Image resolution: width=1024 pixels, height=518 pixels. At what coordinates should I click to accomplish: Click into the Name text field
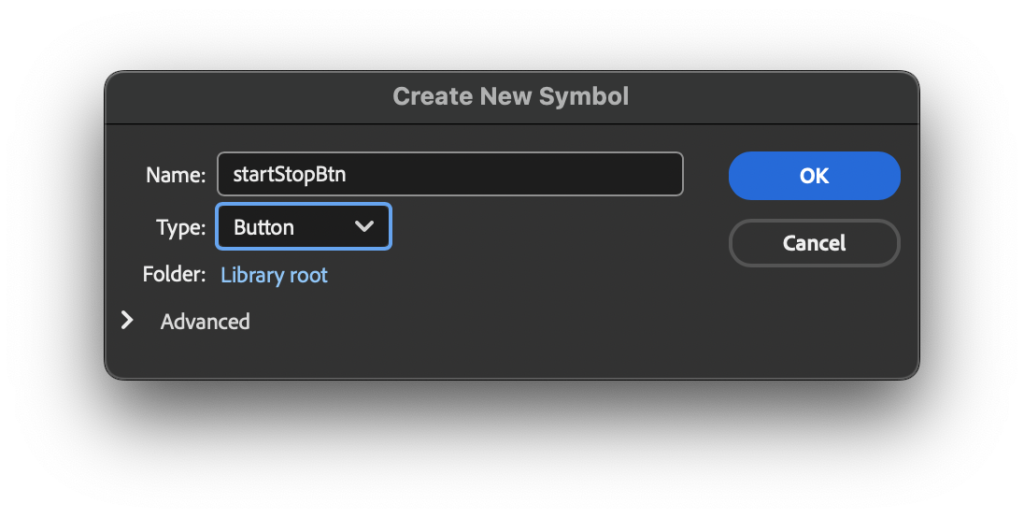pyautogui.click(x=450, y=174)
